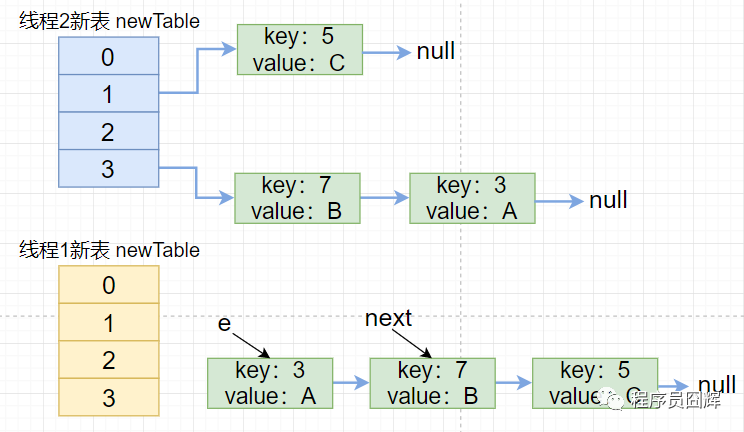Click key 7 node pointed to by next
This screenshot has height=432, width=744.
[x=432, y=383]
